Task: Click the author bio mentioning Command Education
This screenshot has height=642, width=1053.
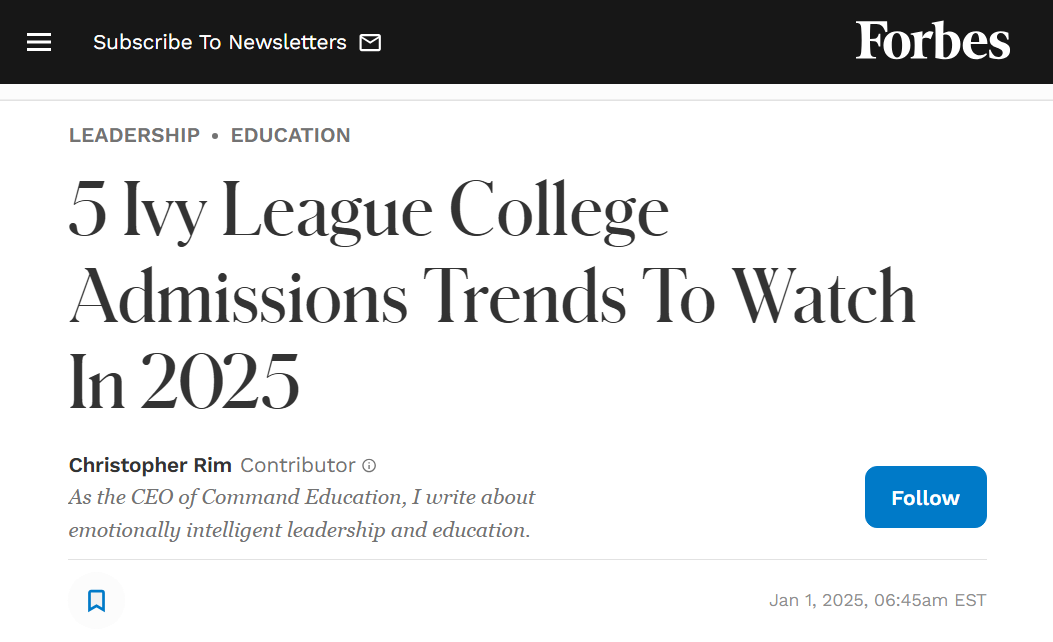Action: pyautogui.click(x=302, y=497)
